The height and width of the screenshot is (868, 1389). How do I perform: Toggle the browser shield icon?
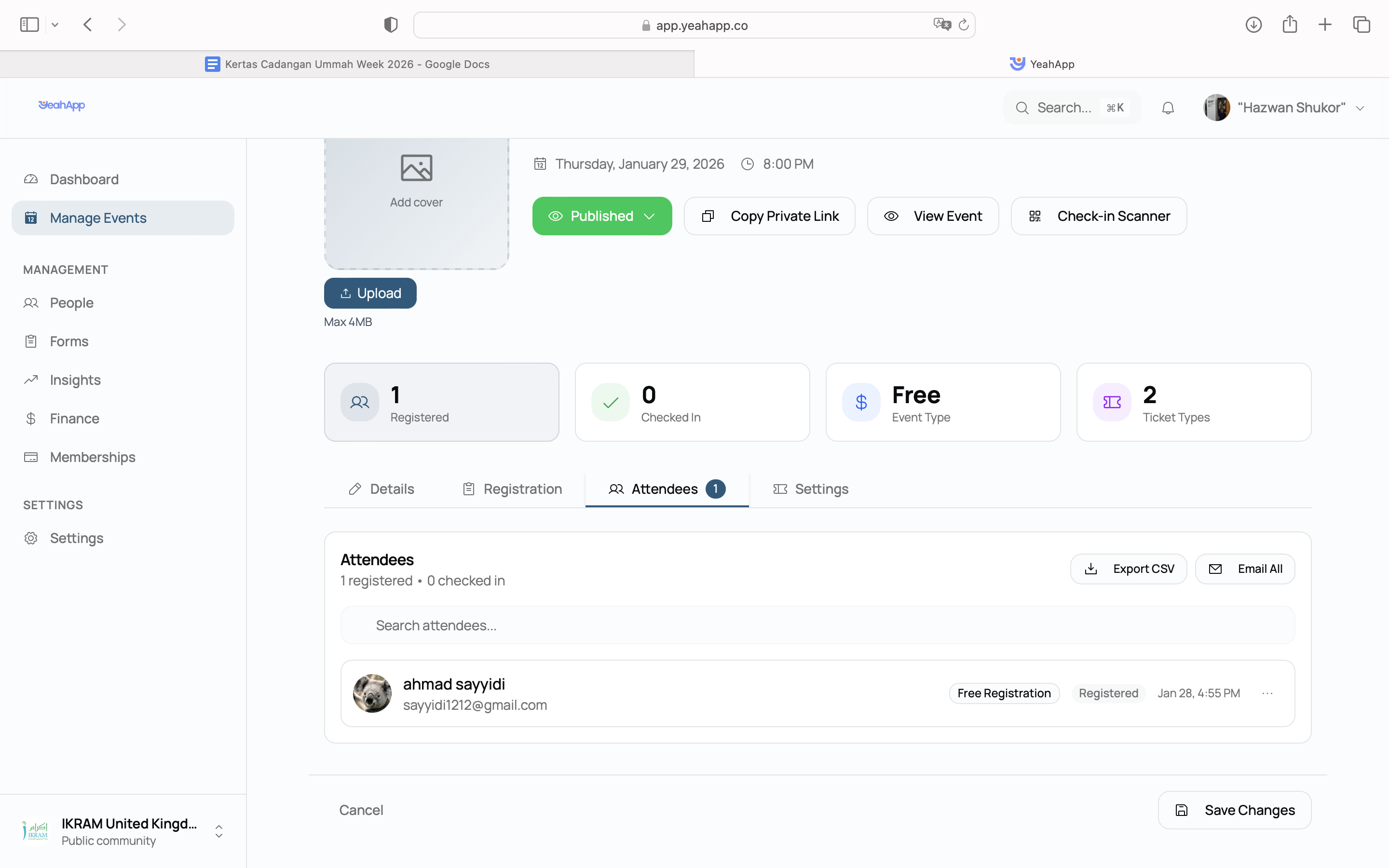point(390,25)
